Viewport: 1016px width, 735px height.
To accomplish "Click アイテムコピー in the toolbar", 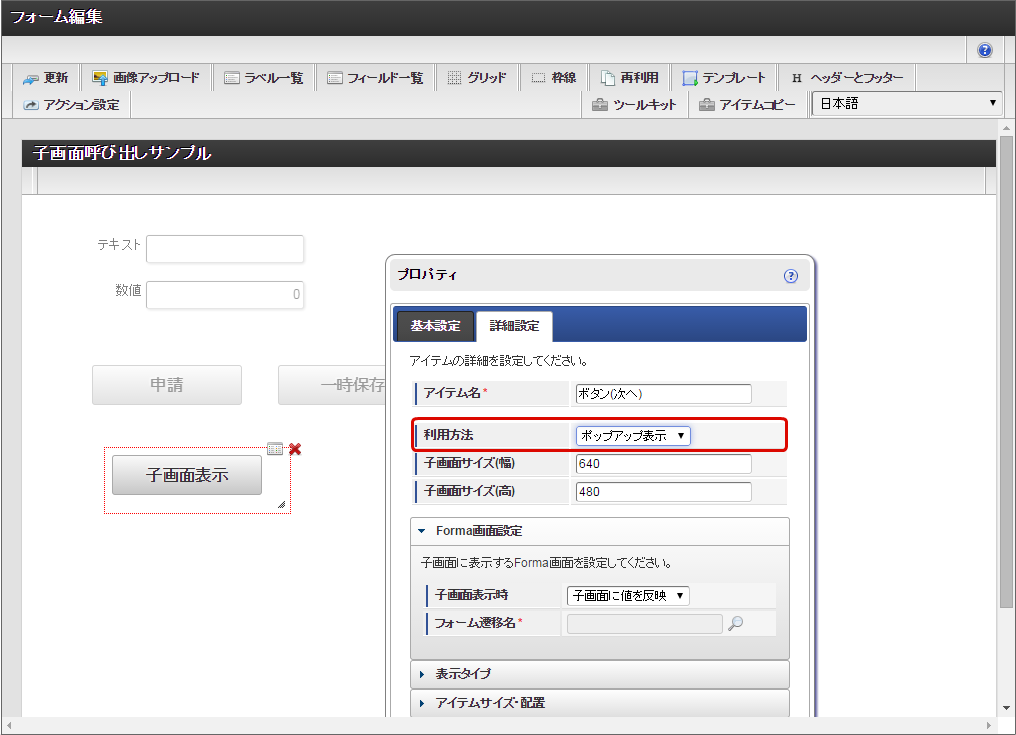I will (x=748, y=105).
